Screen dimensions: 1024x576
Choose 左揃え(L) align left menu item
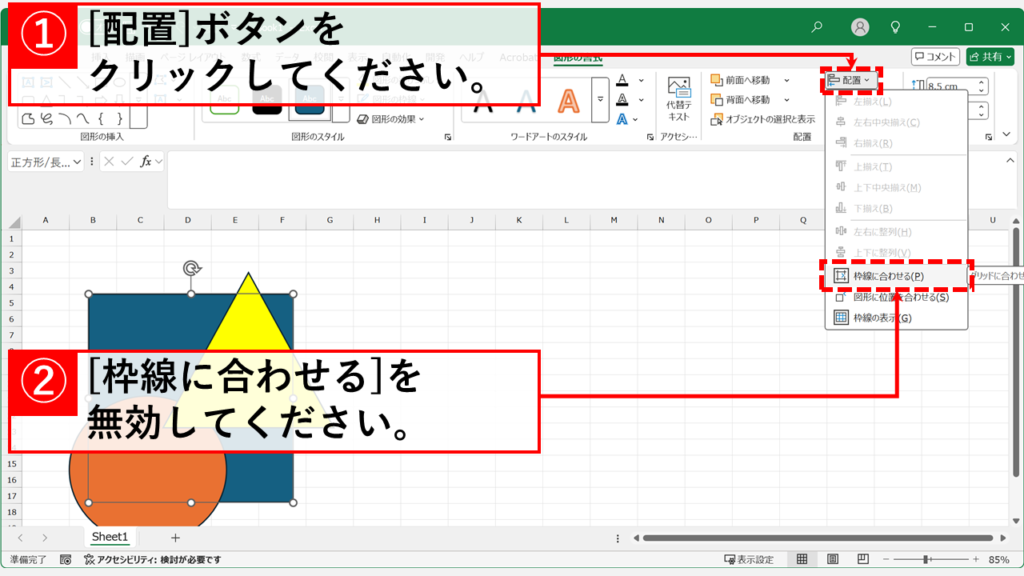click(x=896, y=102)
